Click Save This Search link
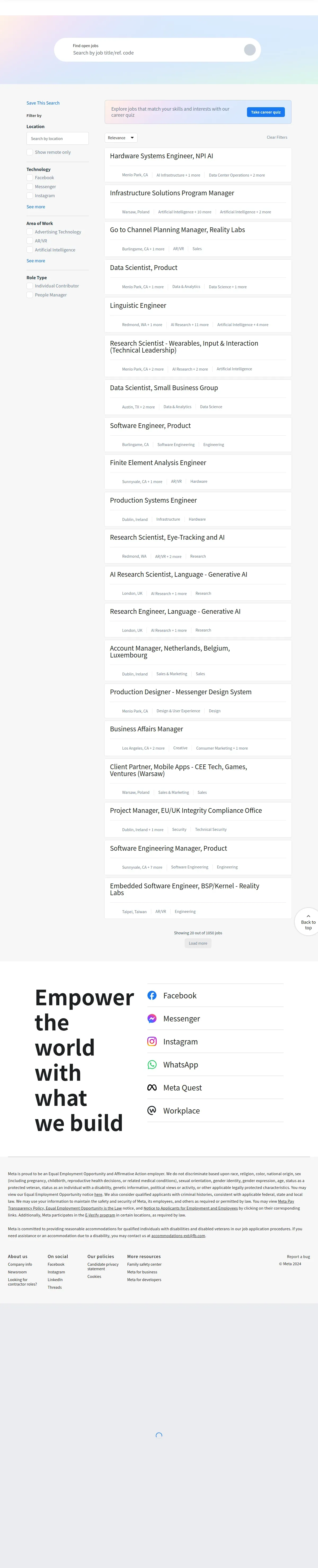 43,103
